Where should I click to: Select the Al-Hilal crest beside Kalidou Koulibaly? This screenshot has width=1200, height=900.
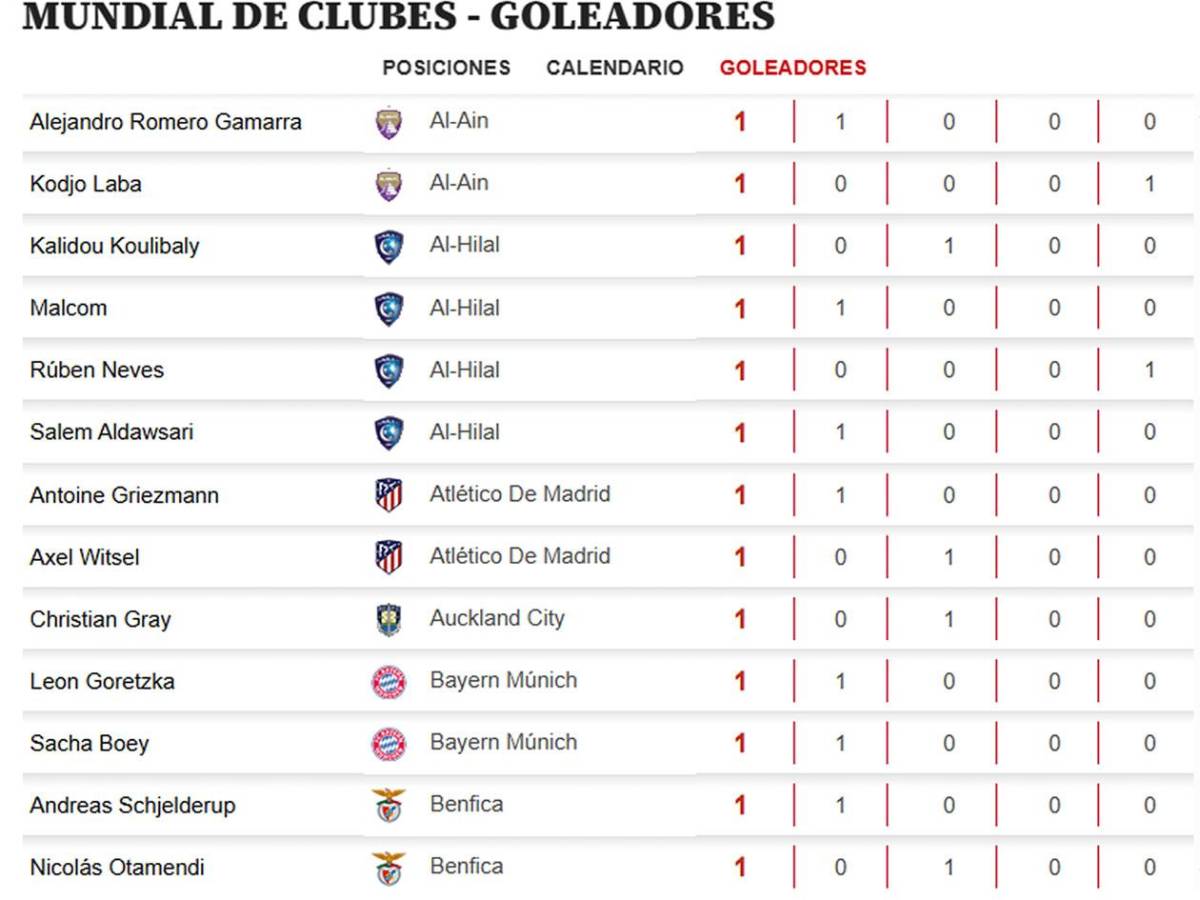tap(389, 245)
